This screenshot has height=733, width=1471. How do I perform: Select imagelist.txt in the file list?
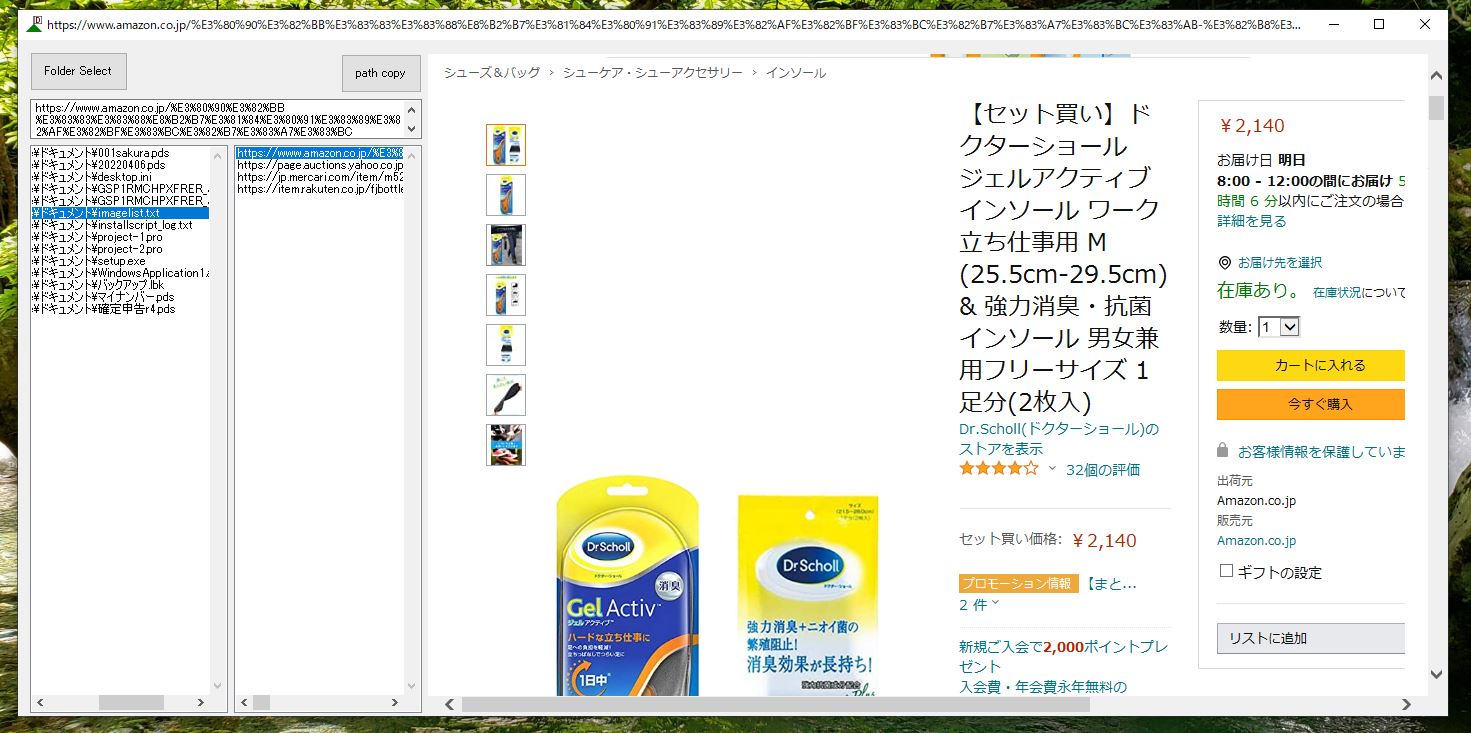click(120, 213)
